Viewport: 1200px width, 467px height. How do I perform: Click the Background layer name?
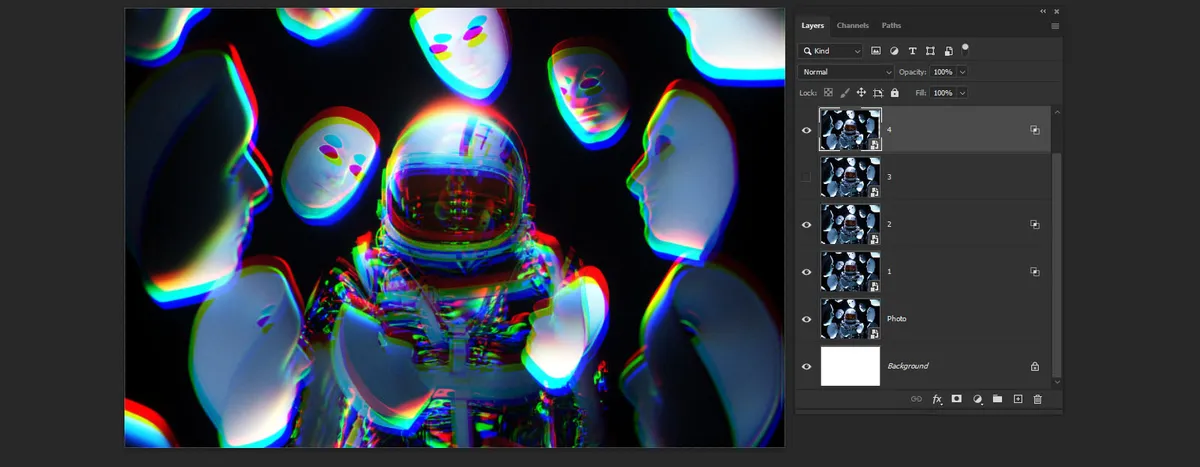[908, 366]
